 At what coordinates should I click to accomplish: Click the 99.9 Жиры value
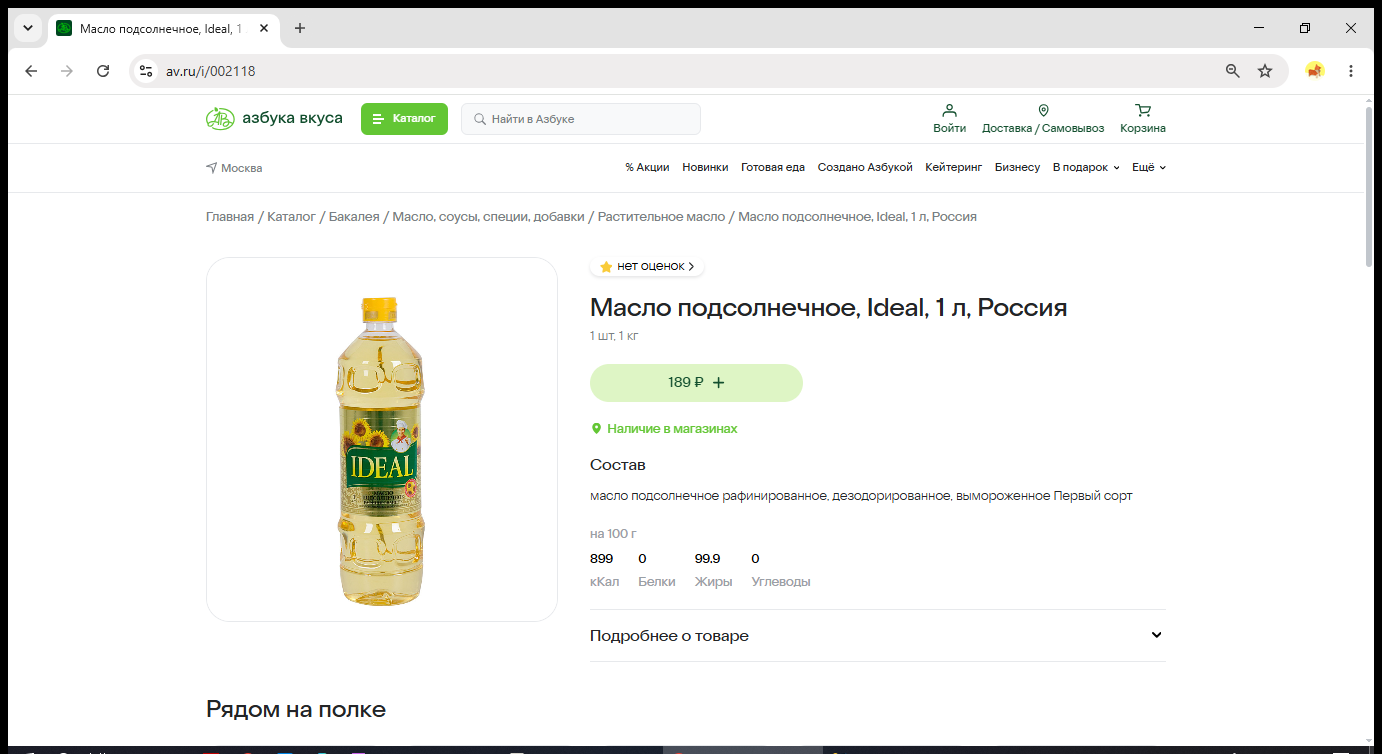707,558
